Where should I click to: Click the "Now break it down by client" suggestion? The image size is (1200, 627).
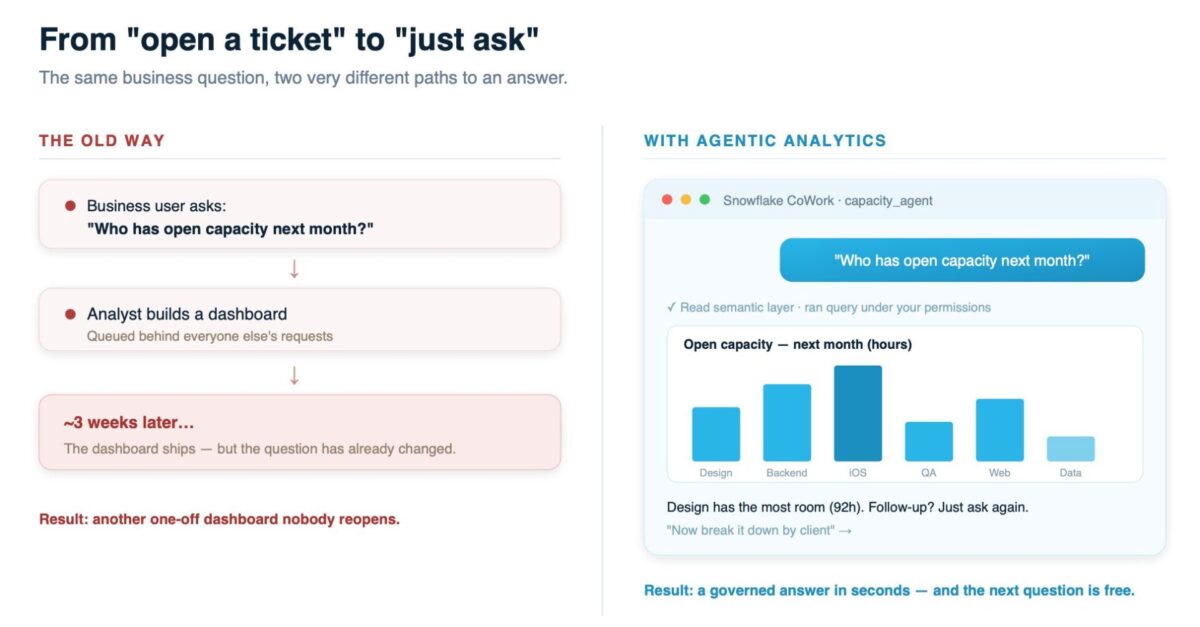(x=759, y=530)
